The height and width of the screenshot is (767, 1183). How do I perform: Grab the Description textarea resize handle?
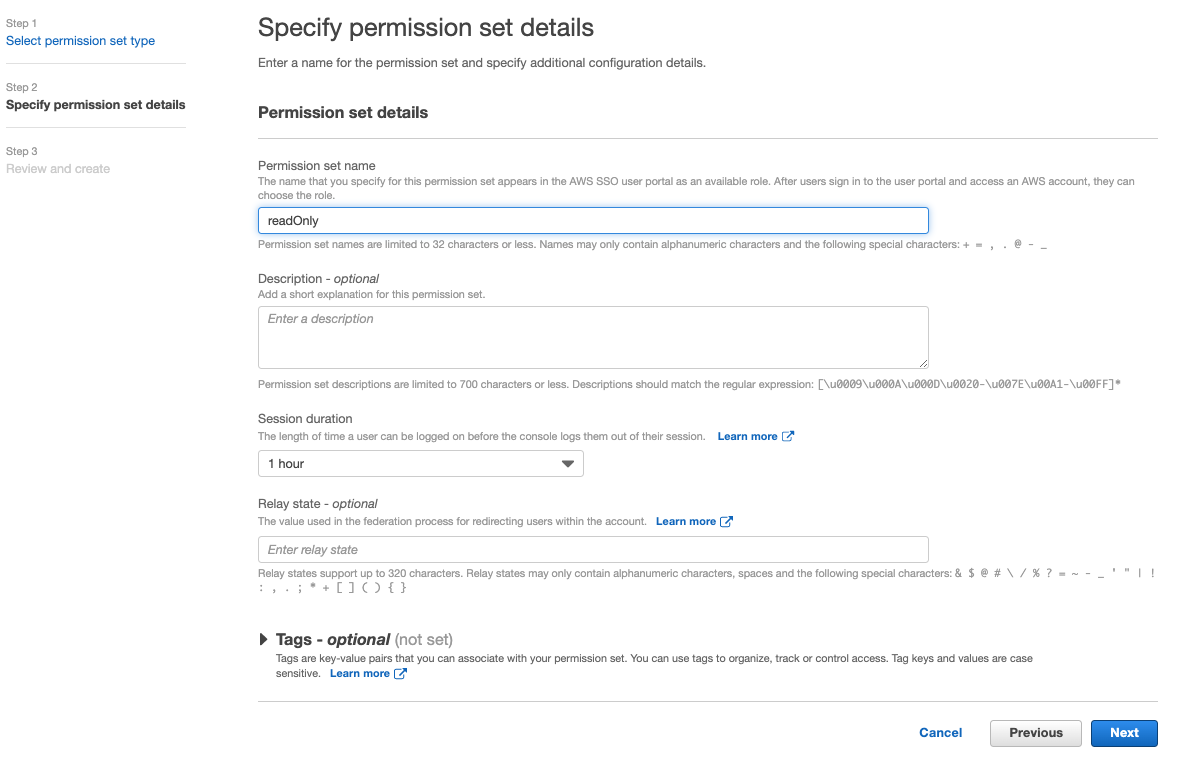pos(923,363)
